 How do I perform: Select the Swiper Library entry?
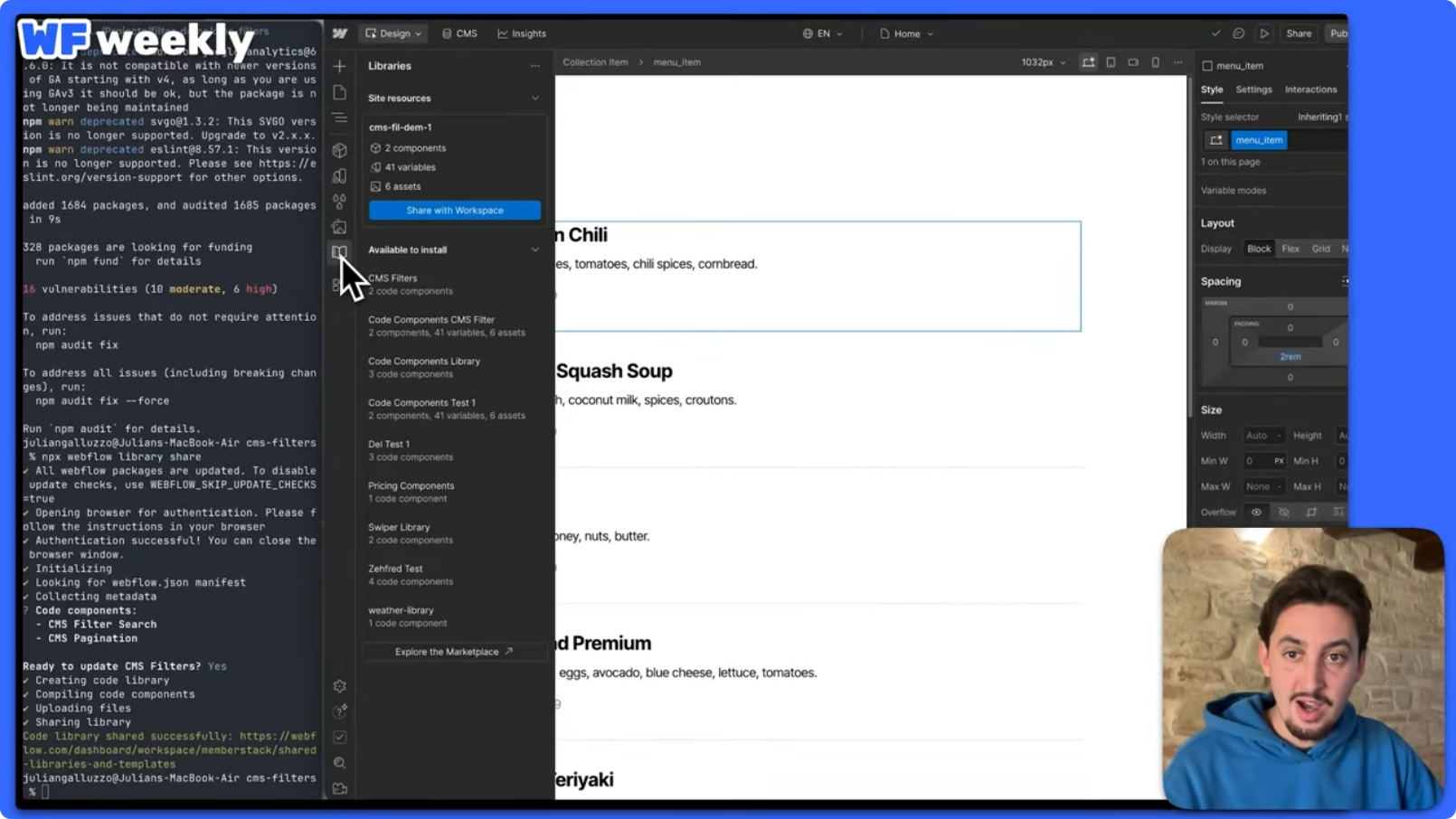point(454,533)
